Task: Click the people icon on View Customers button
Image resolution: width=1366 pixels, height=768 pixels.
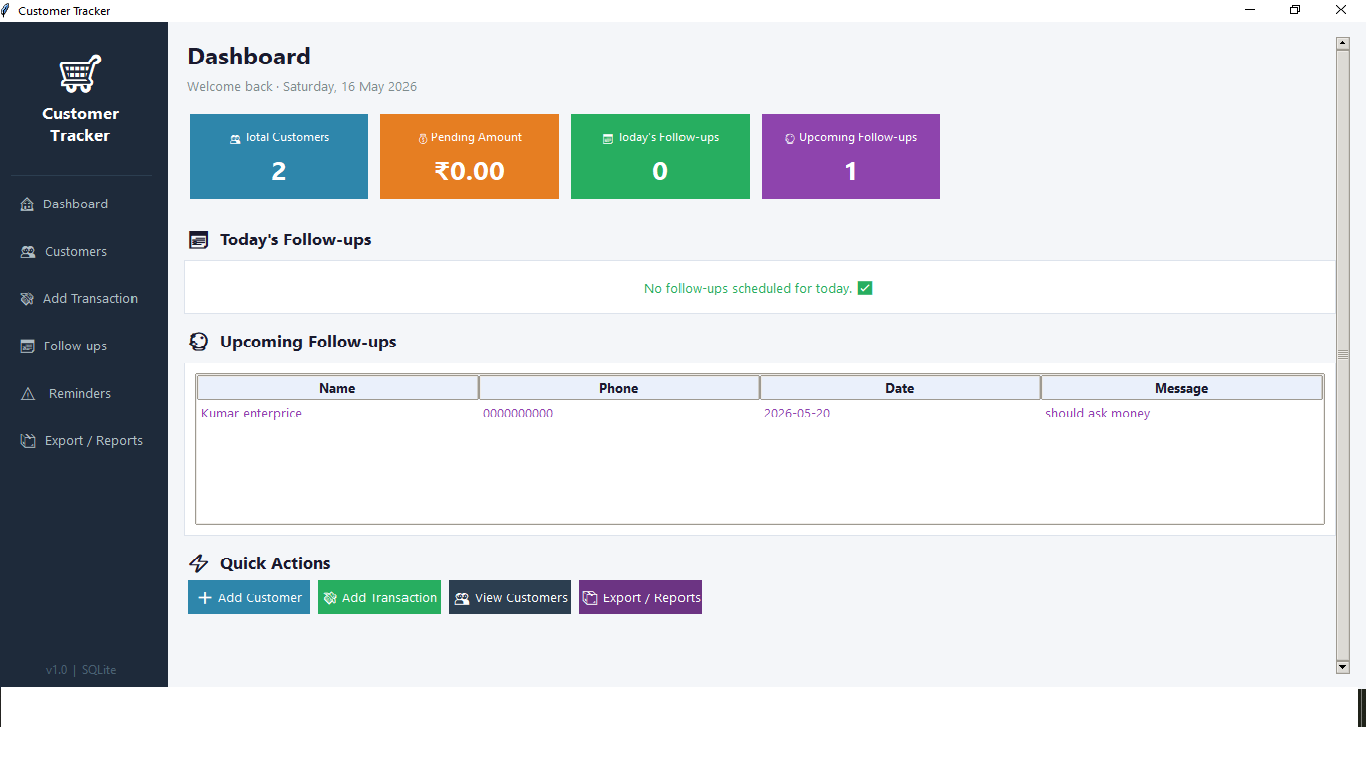Action: click(462, 598)
